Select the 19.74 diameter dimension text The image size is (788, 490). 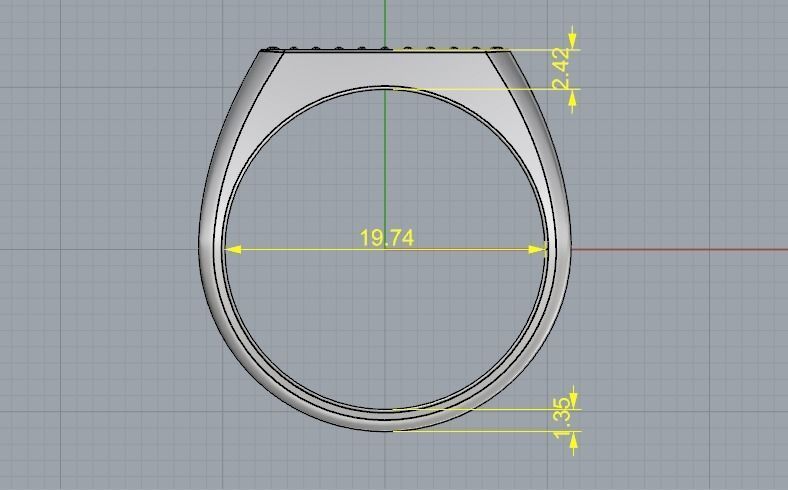(x=387, y=238)
